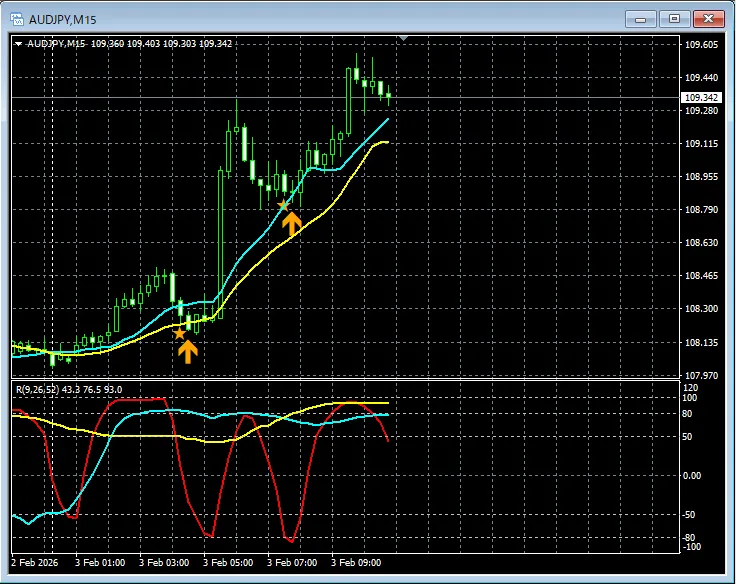
Task: Select the orange star marker near 108.80
Action: (x=283, y=205)
